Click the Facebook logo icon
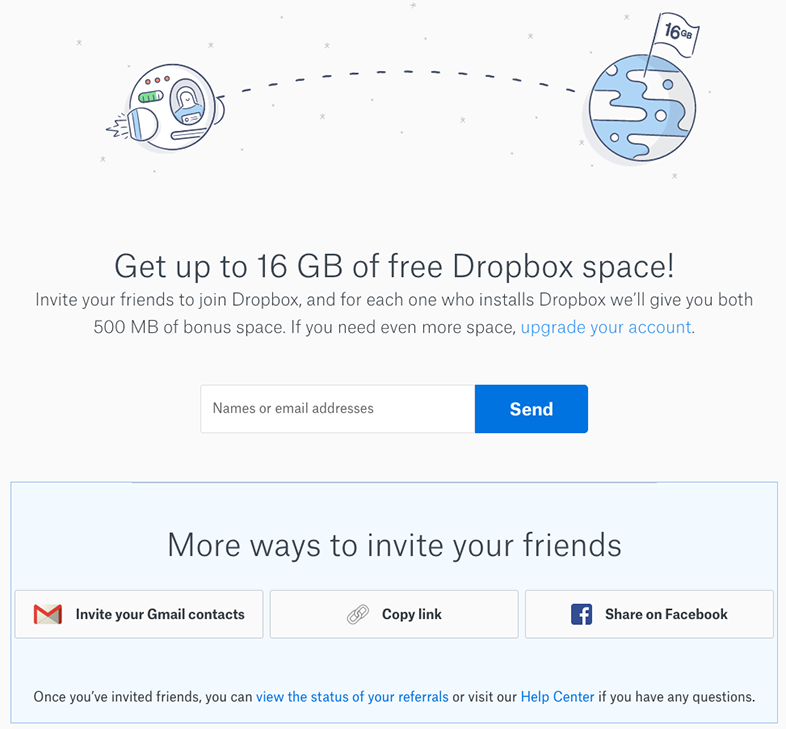 tap(581, 614)
